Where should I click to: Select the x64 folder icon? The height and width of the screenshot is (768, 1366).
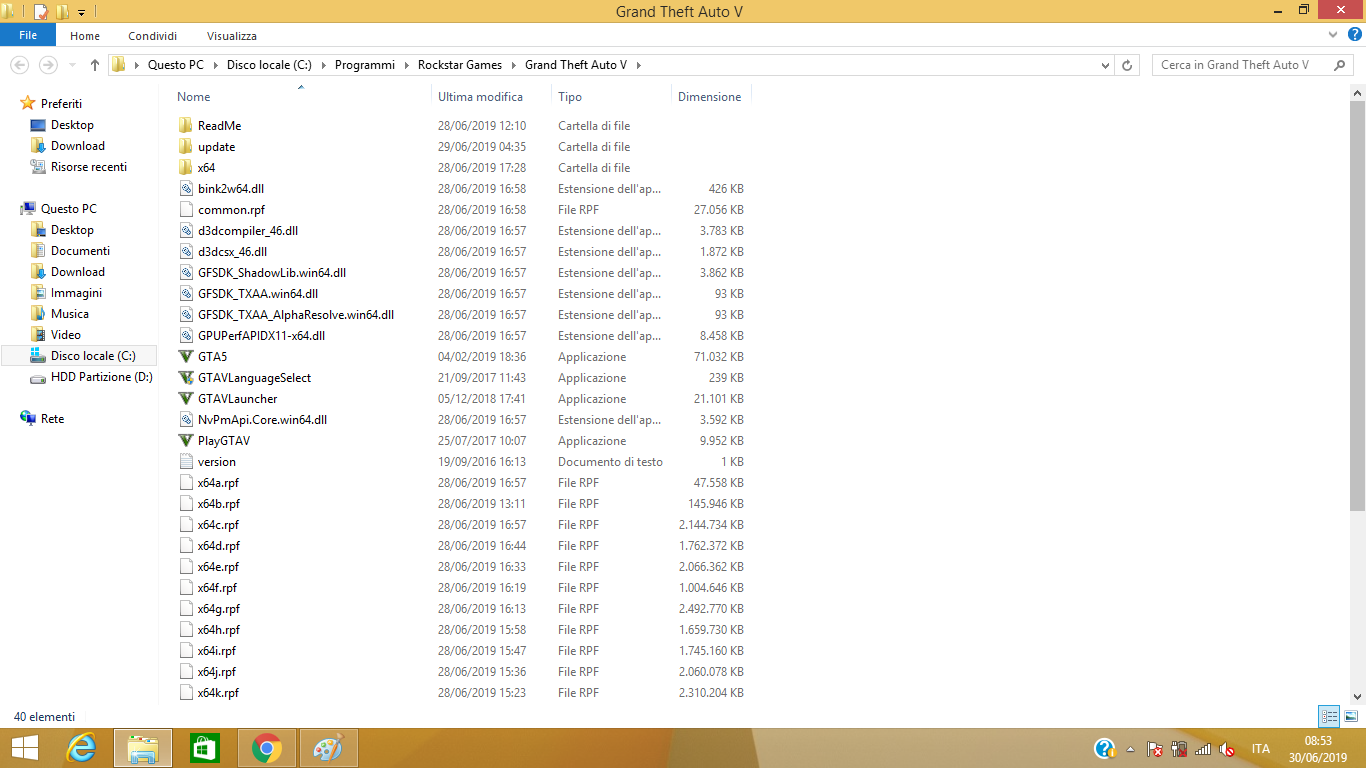(185, 168)
